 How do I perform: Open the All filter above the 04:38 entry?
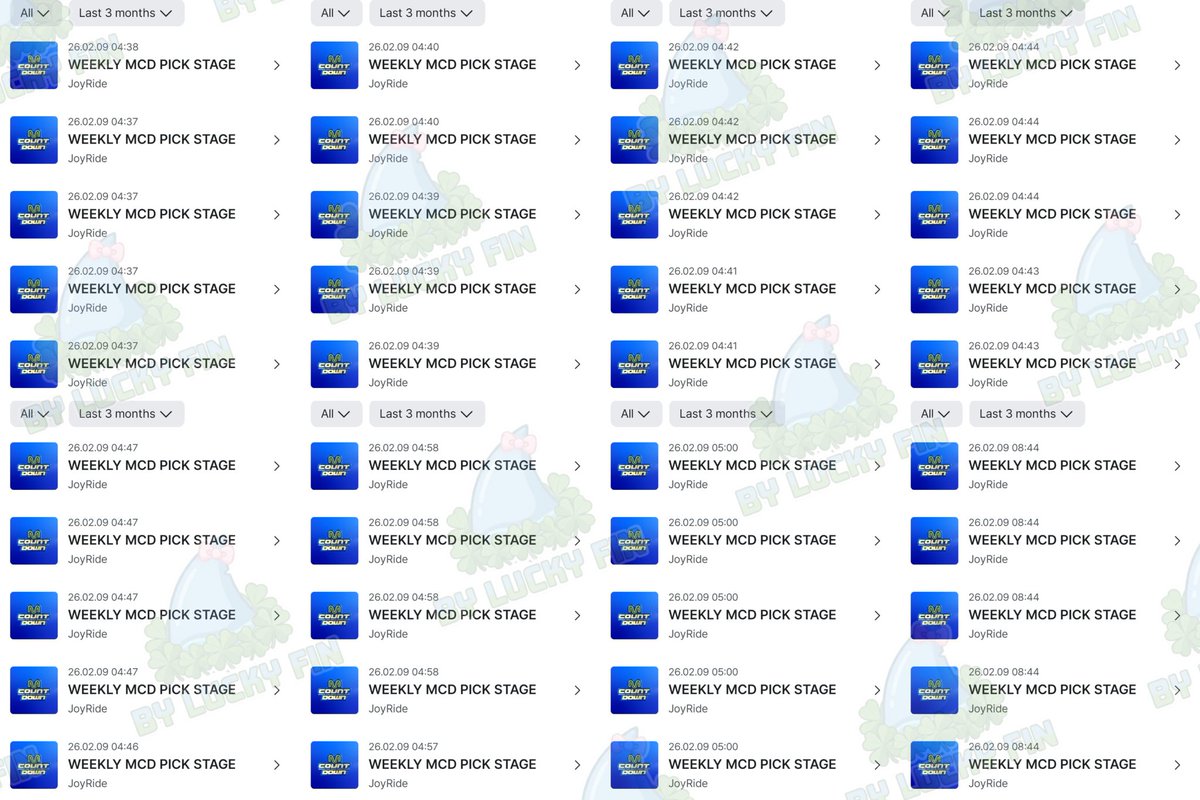35,13
